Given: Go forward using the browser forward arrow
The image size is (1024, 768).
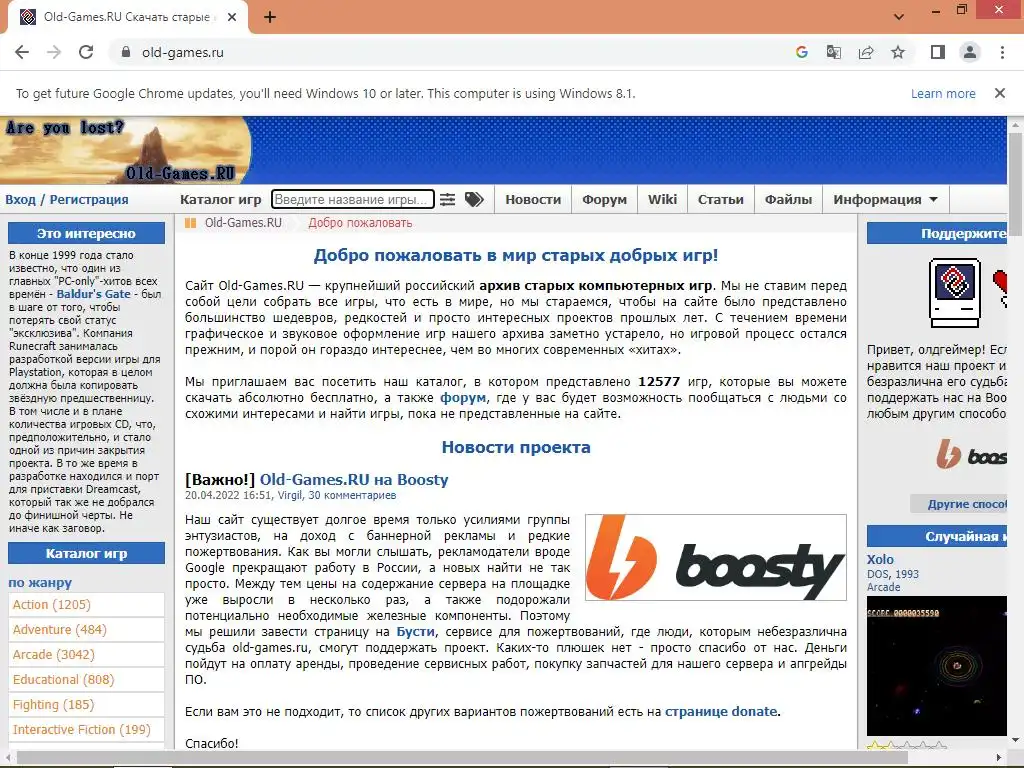Looking at the screenshot, I should coord(54,52).
